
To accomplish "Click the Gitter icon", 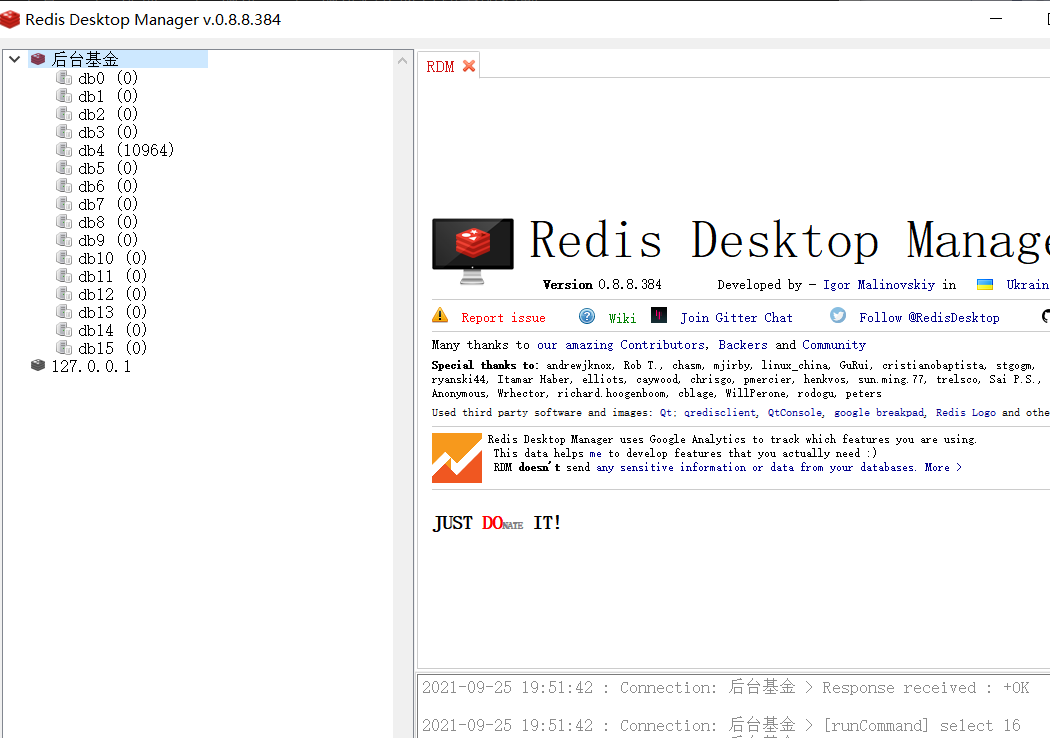I will click(x=659, y=315).
